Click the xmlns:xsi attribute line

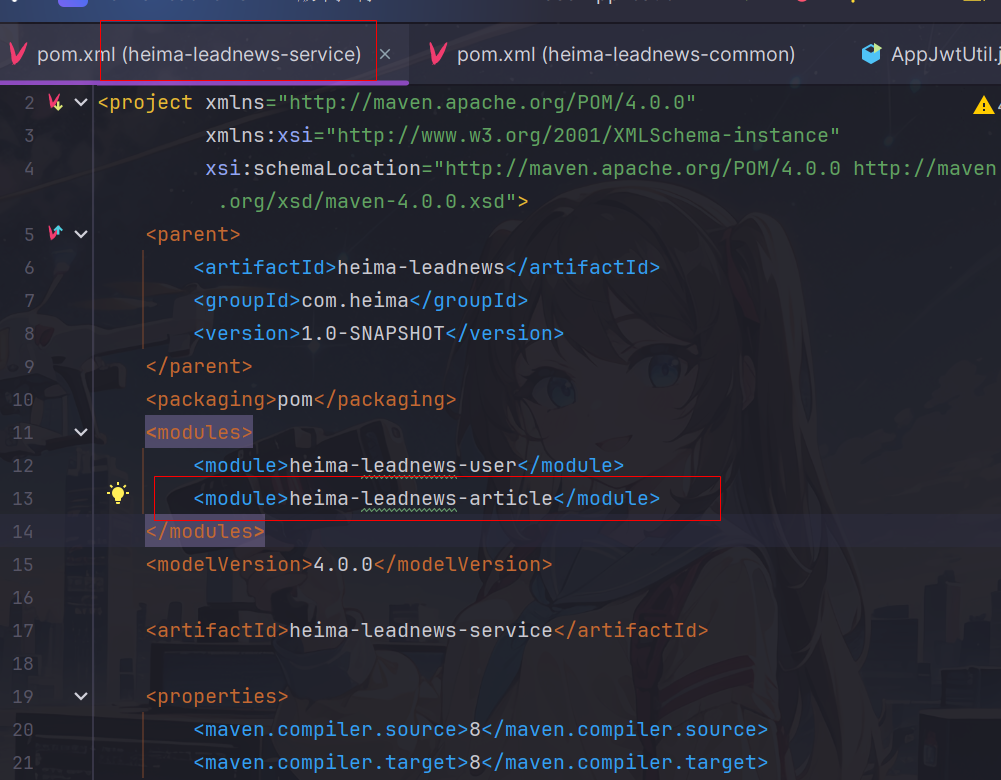point(522,135)
